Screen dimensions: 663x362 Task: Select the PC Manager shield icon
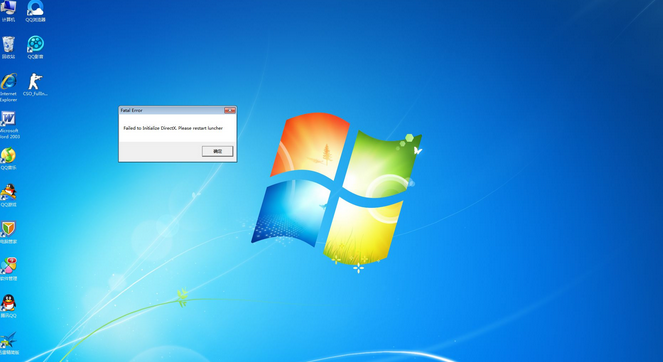pyautogui.click(x=8, y=229)
